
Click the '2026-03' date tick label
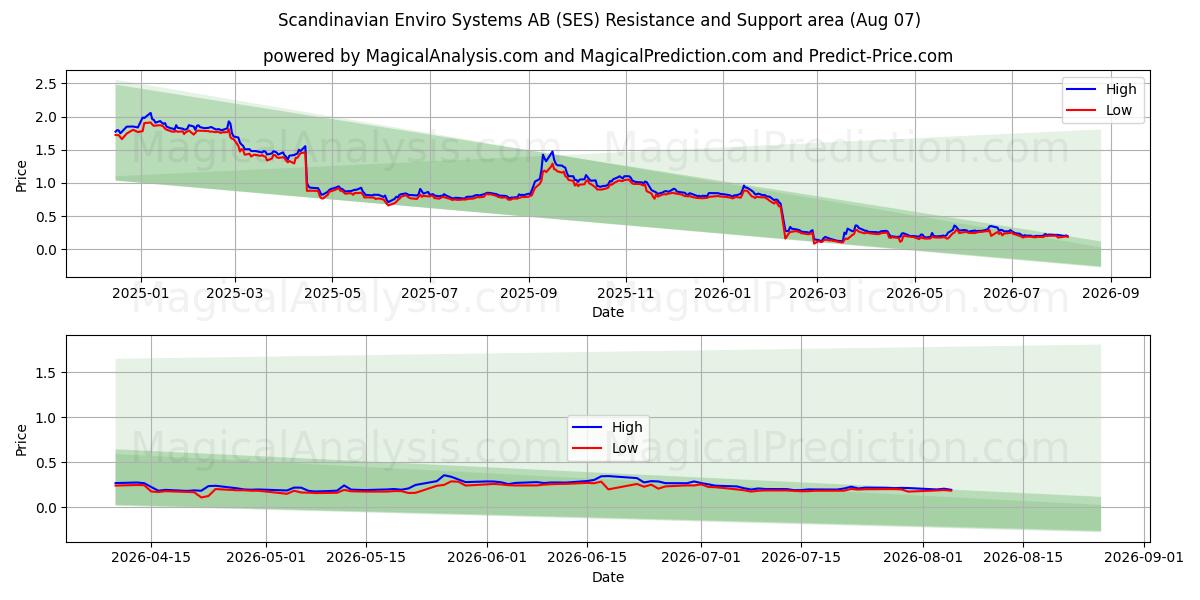point(817,293)
